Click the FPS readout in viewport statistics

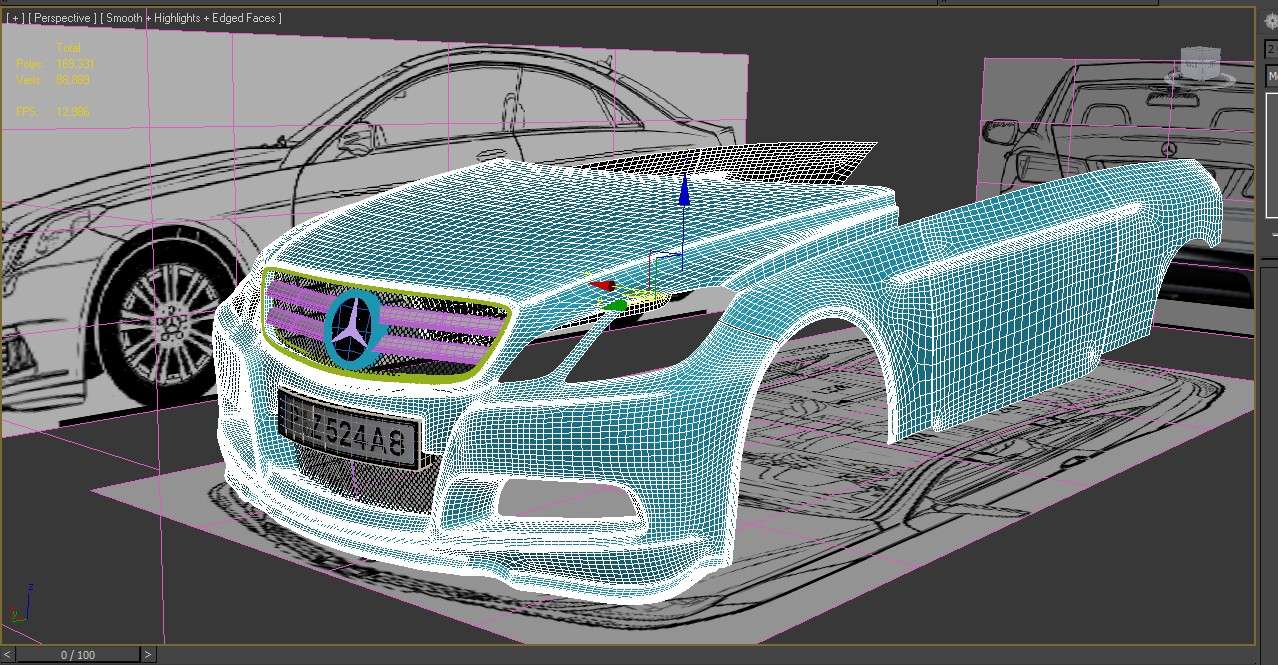[x=53, y=112]
